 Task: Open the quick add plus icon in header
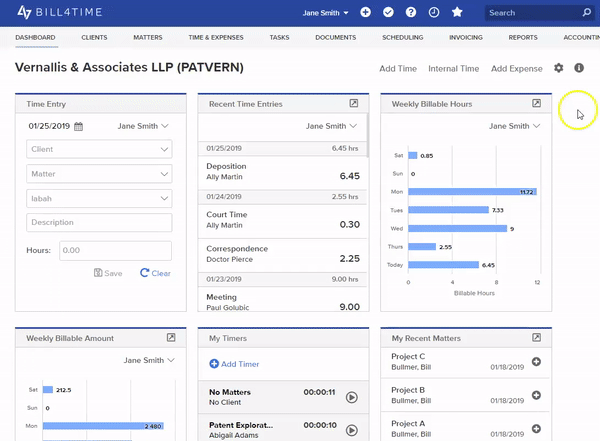click(365, 12)
